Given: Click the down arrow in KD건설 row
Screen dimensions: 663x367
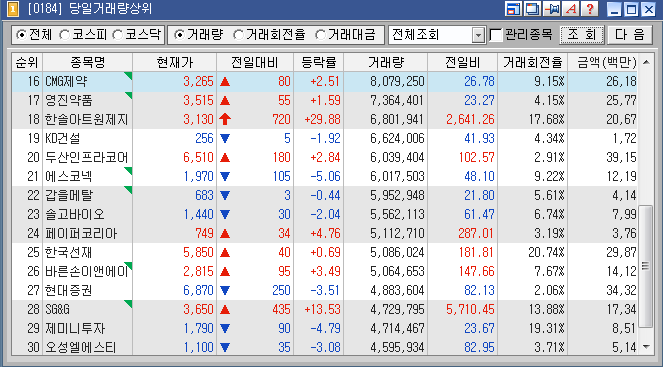Looking at the screenshot, I should tap(225, 139).
